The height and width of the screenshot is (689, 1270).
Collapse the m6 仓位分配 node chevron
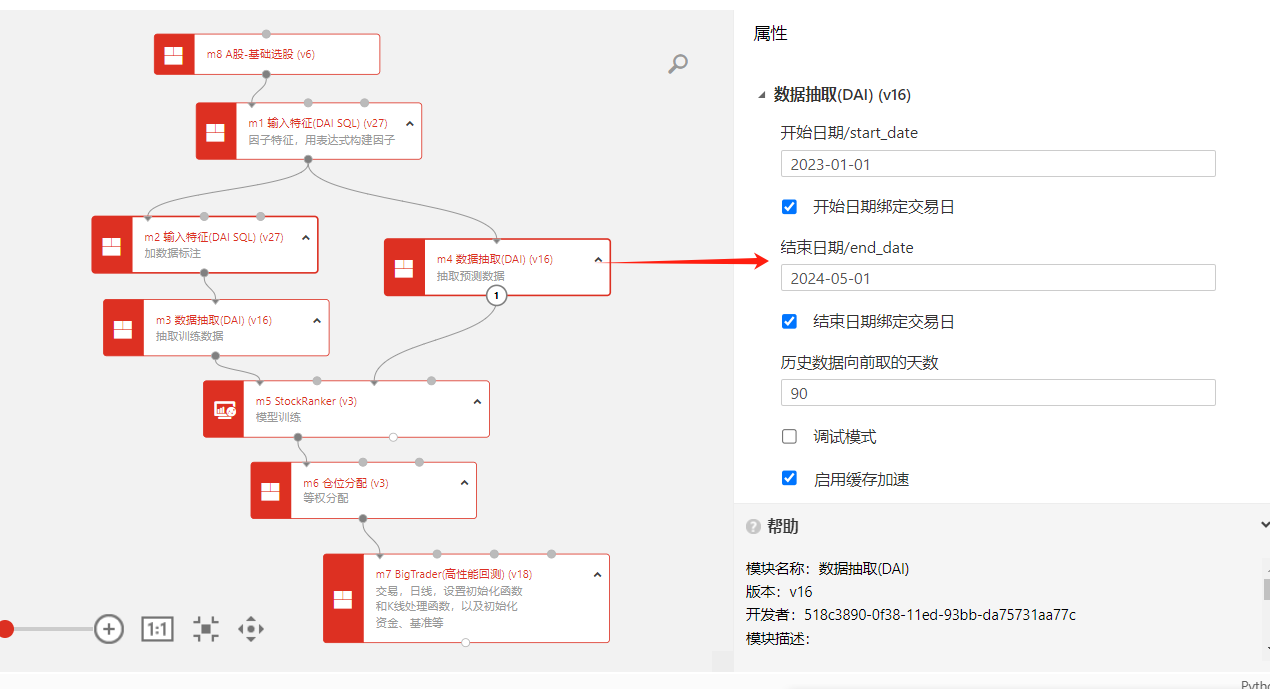[x=464, y=483]
